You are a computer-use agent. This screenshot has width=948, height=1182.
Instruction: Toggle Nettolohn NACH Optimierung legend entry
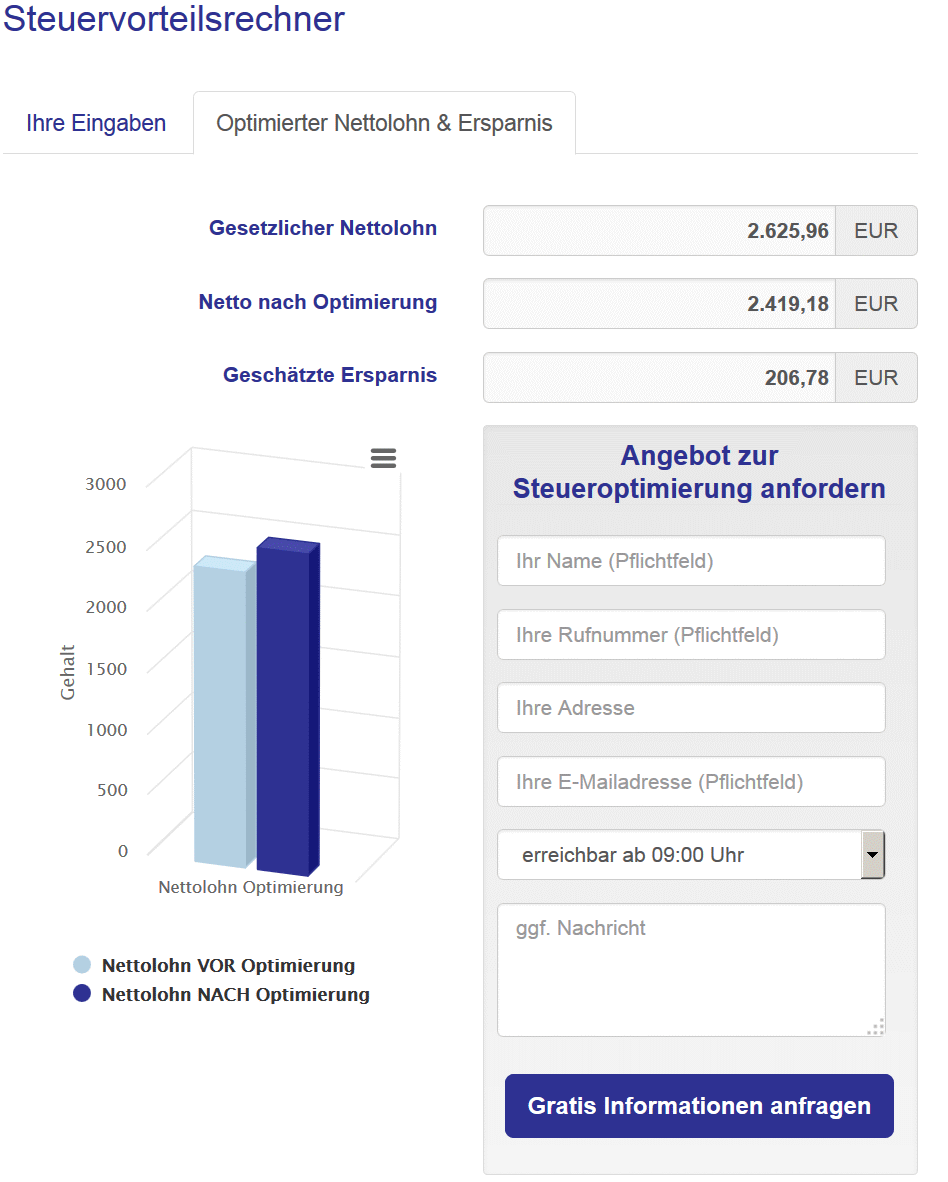(235, 995)
